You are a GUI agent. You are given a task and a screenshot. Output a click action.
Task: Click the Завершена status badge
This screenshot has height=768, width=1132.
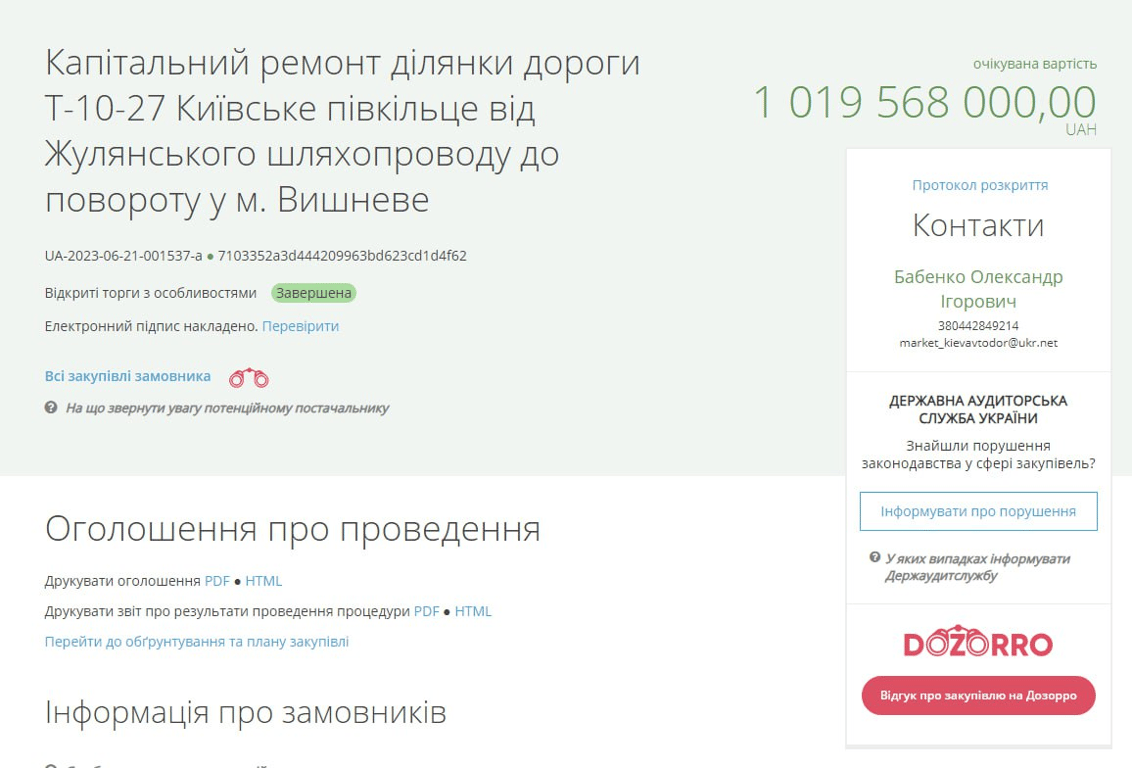point(314,293)
